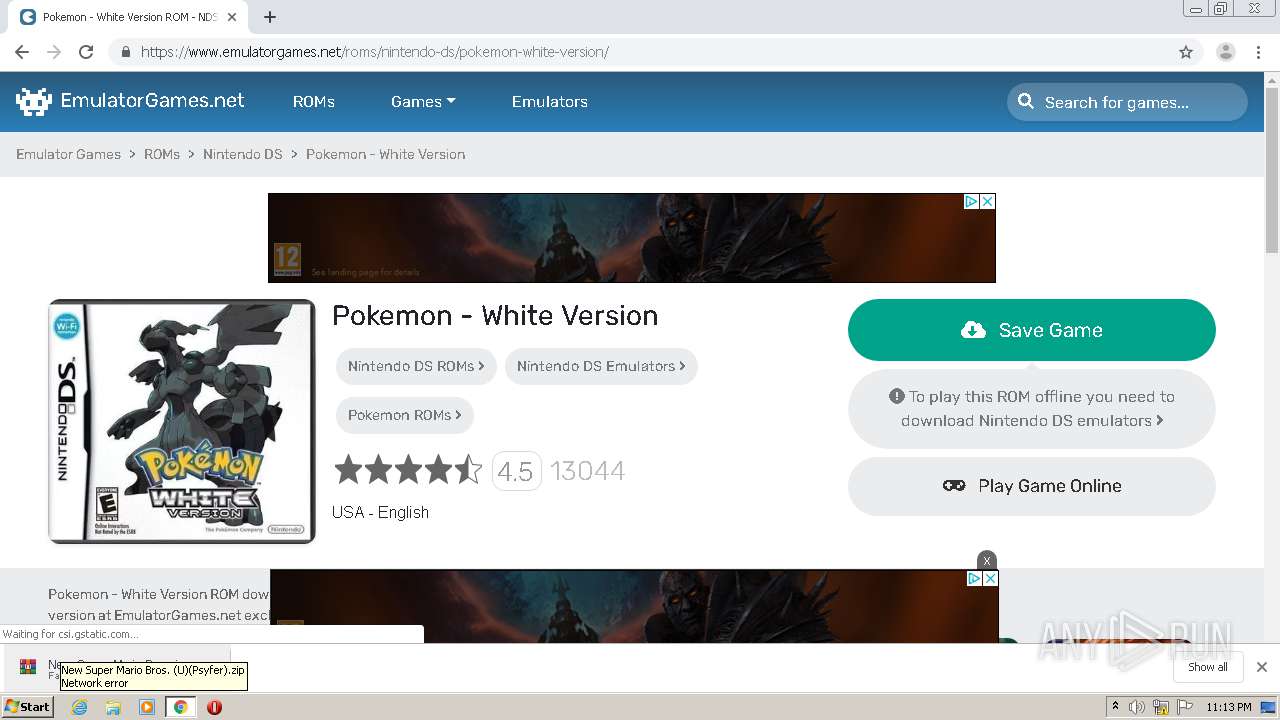Image resolution: width=1280 pixels, height=720 pixels.
Task: Show hidden system tray icons
Action: click(1115, 707)
